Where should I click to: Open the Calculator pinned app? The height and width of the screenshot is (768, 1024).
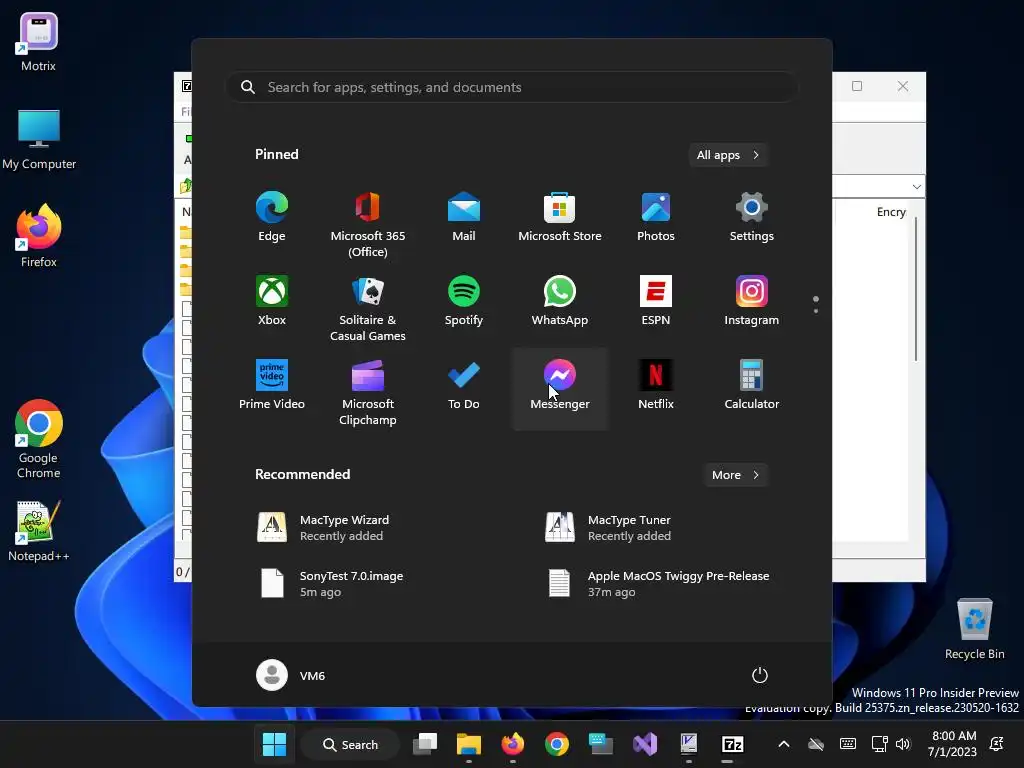752,386
